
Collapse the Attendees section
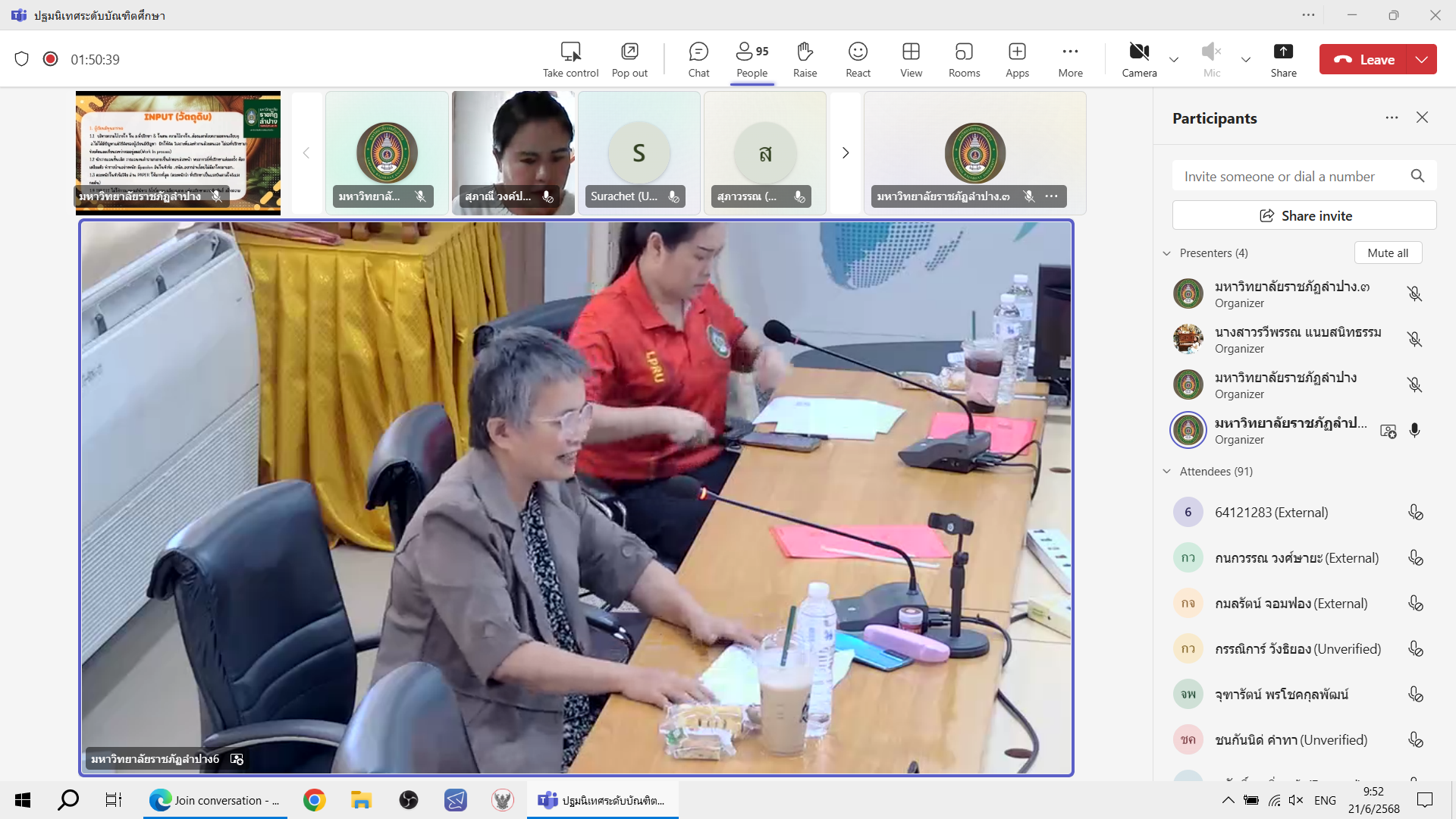[1167, 472]
